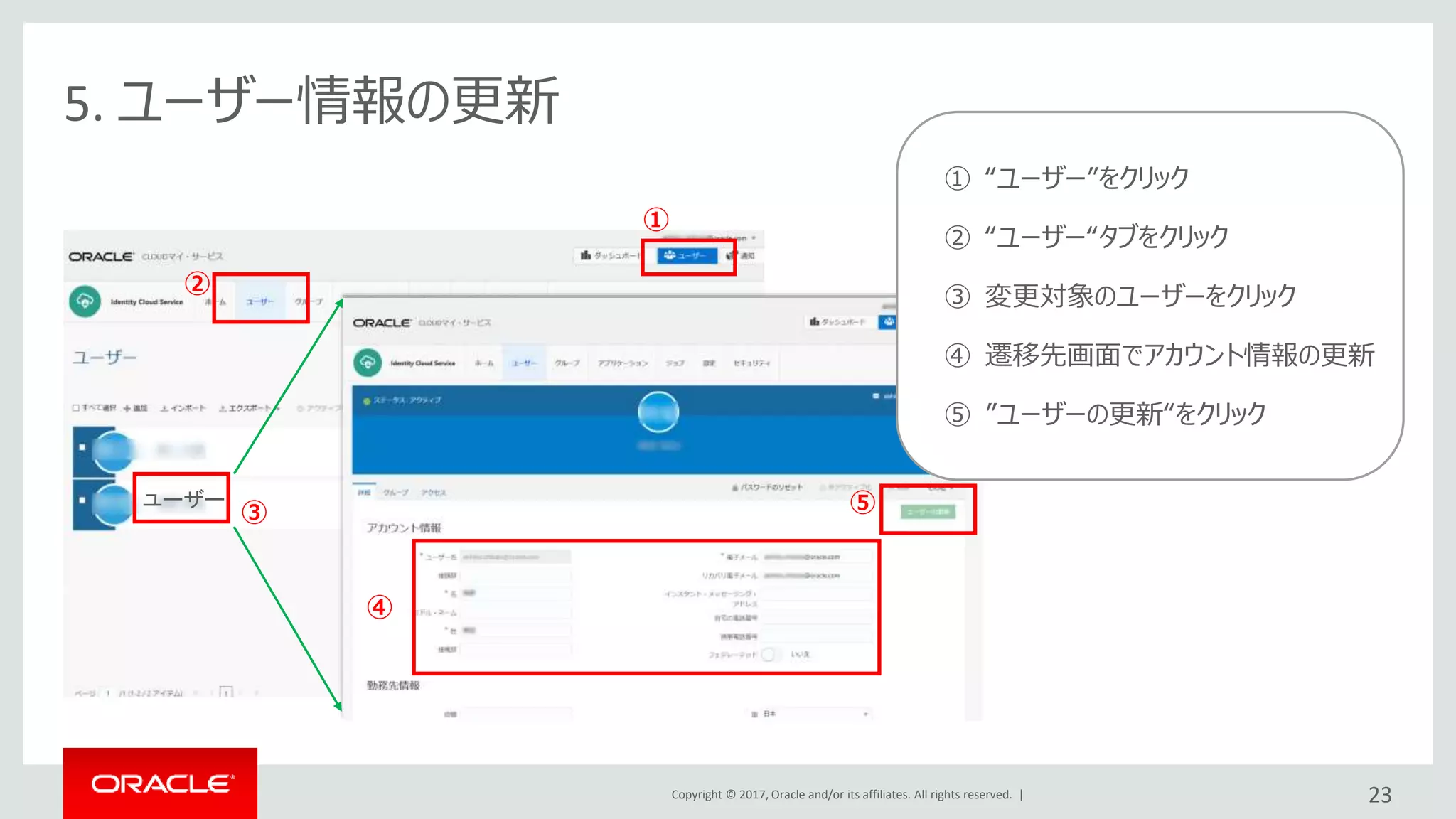The width and height of the screenshot is (1456, 819).
Task: Switch to the 詳細 sub-tab
Action: (x=364, y=492)
